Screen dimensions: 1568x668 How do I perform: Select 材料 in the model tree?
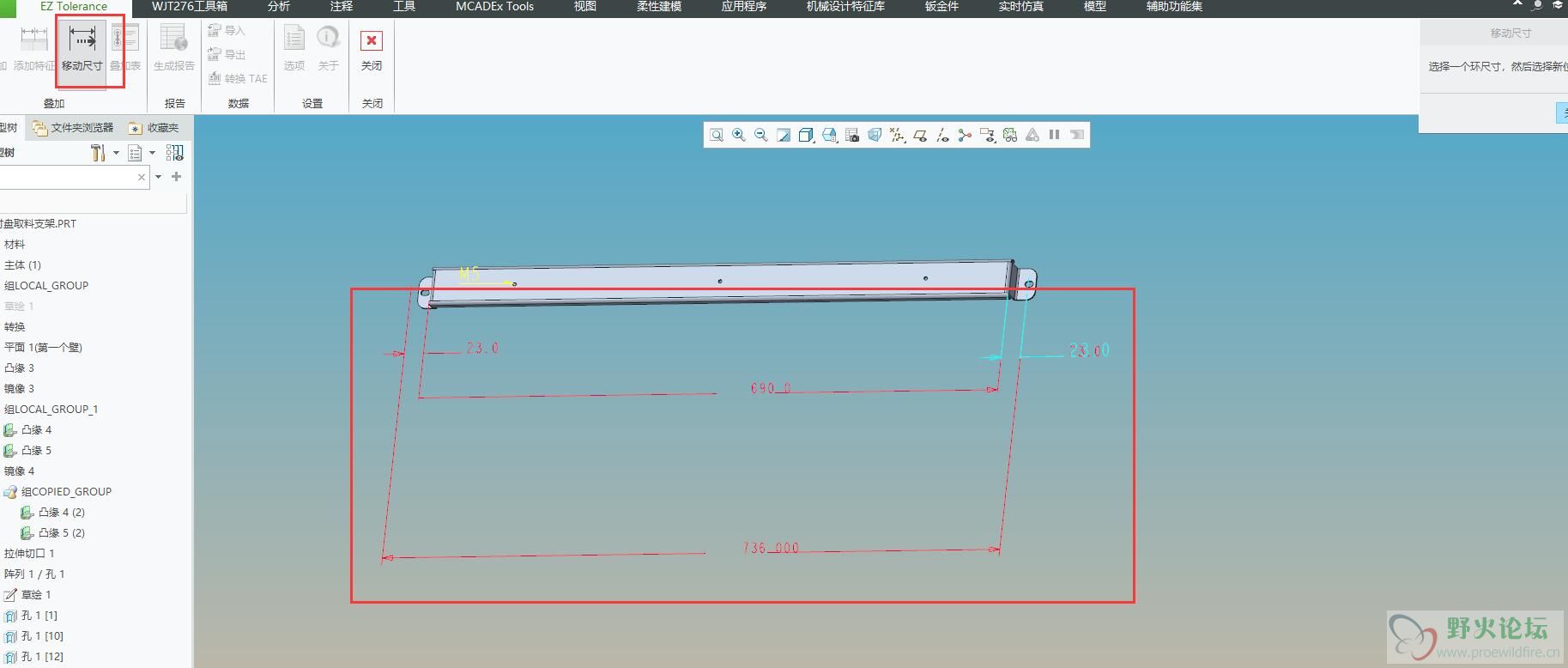tap(15, 245)
